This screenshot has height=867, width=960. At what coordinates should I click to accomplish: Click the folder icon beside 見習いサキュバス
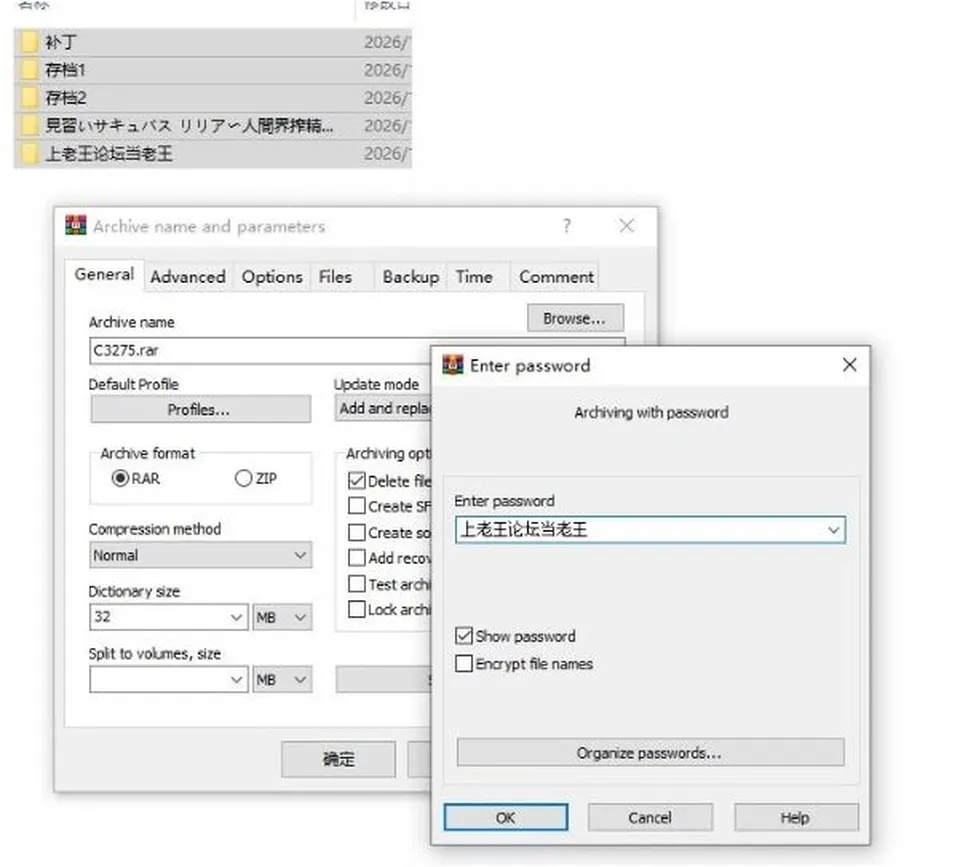29,126
